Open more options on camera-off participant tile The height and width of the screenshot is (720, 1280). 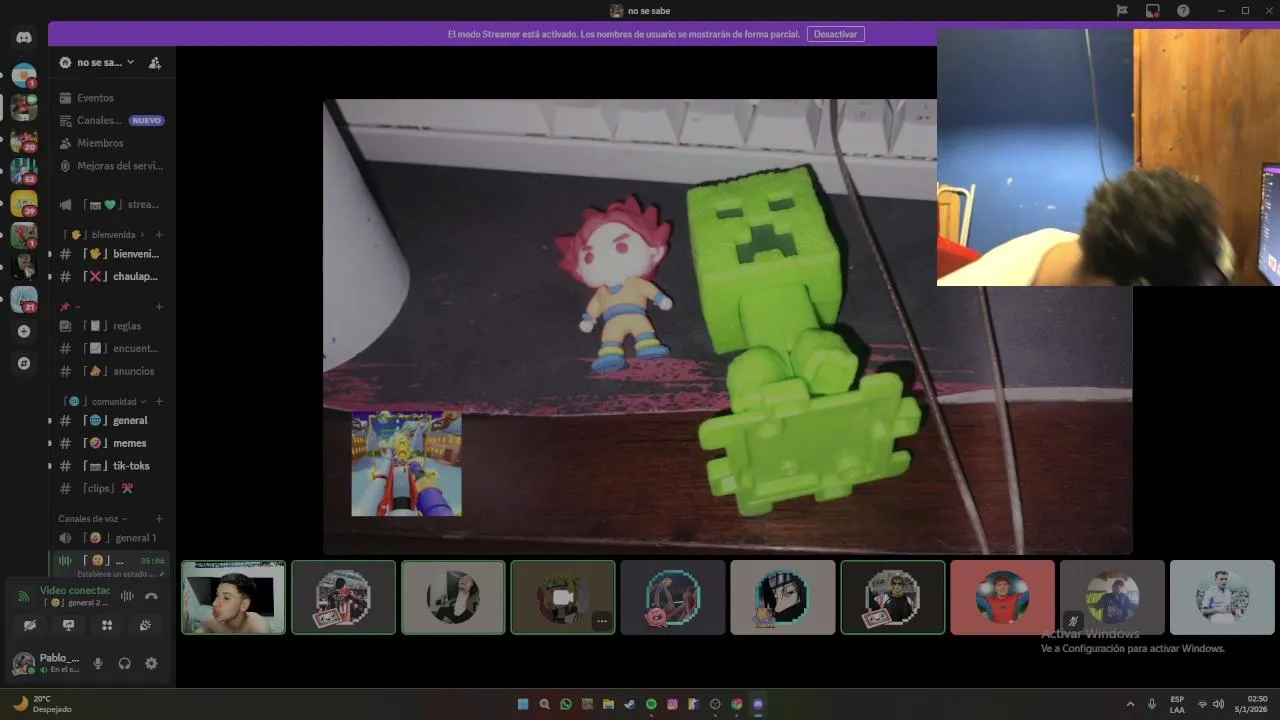click(x=601, y=621)
